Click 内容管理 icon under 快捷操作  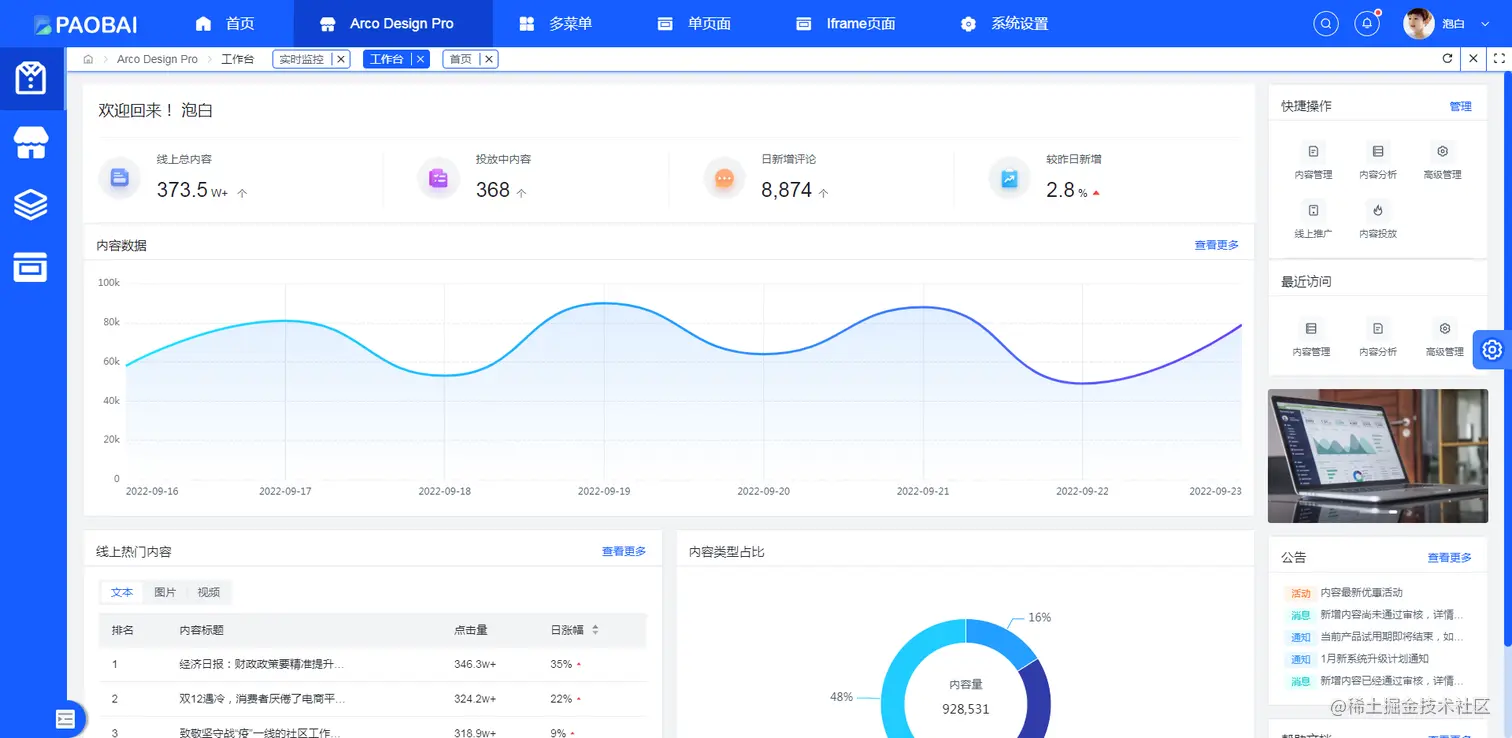1313,152
